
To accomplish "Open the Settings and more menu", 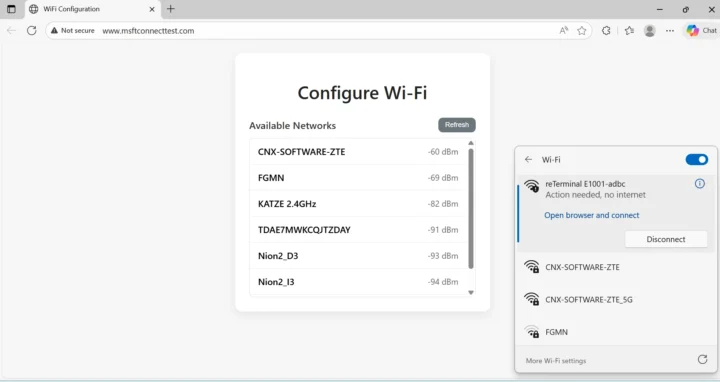I will (x=670, y=31).
